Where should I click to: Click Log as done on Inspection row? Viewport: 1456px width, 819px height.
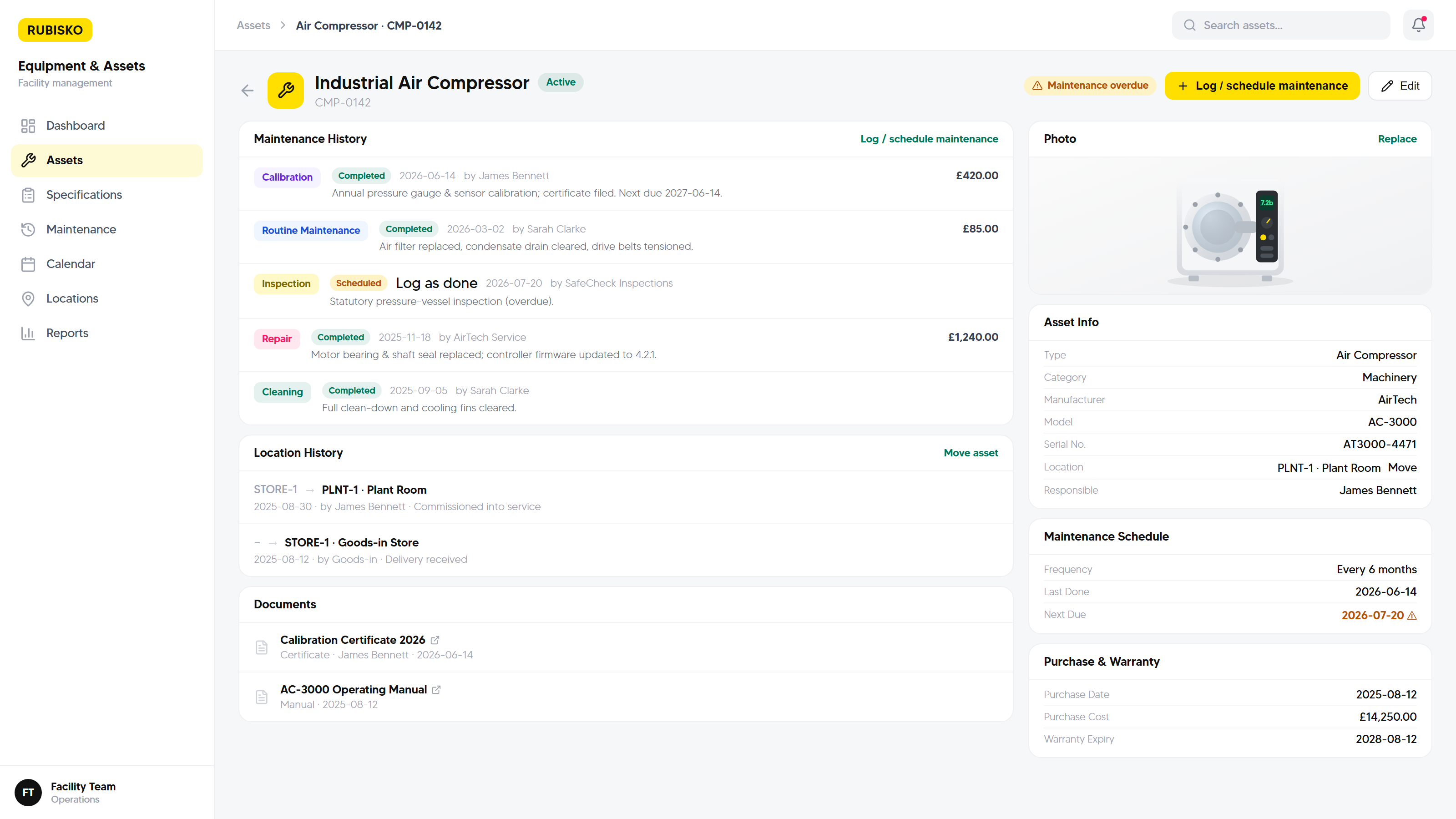(436, 283)
